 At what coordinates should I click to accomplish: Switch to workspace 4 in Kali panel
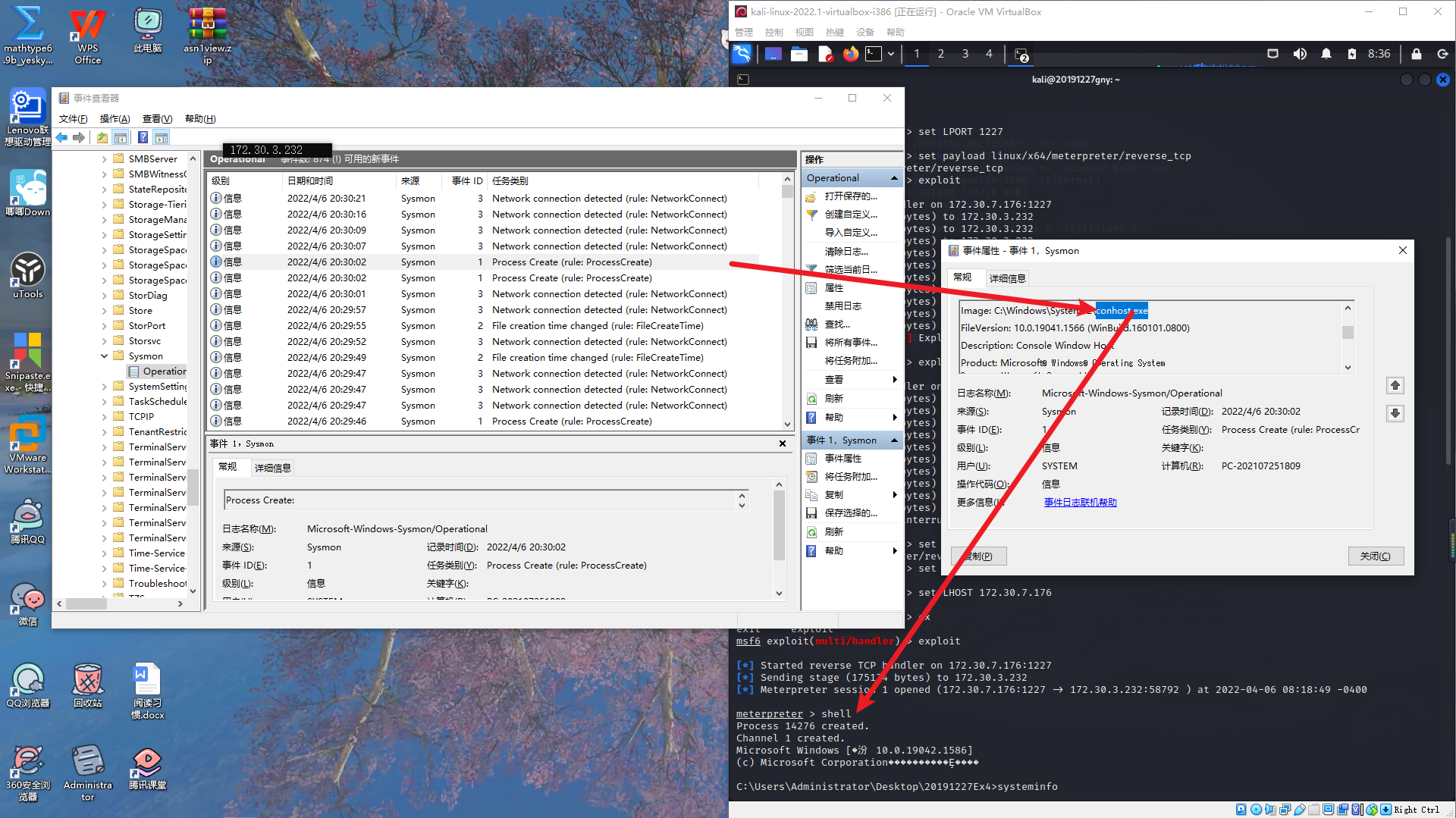pyautogui.click(x=989, y=54)
